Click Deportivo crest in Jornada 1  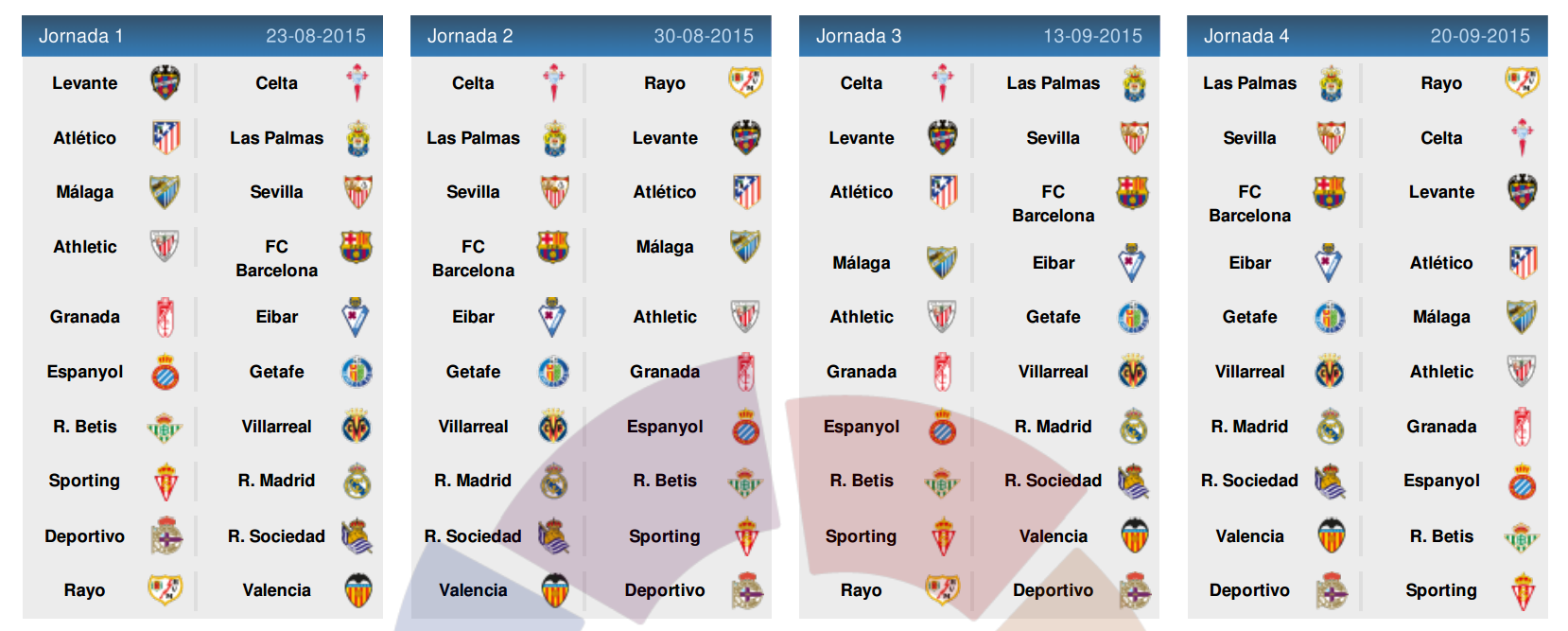pyautogui.click(x=166, y=535)
